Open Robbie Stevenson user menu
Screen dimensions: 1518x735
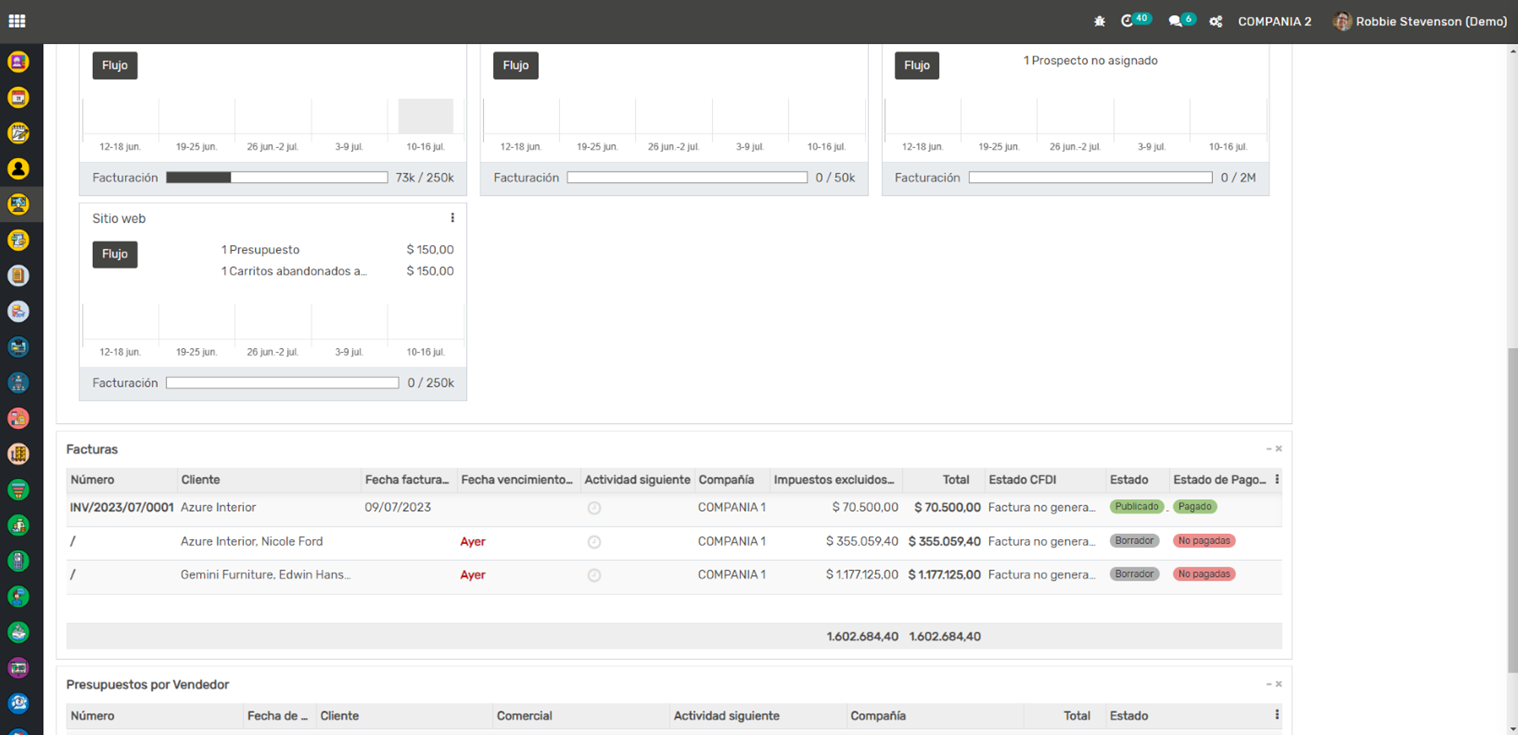click(1421, 21)
